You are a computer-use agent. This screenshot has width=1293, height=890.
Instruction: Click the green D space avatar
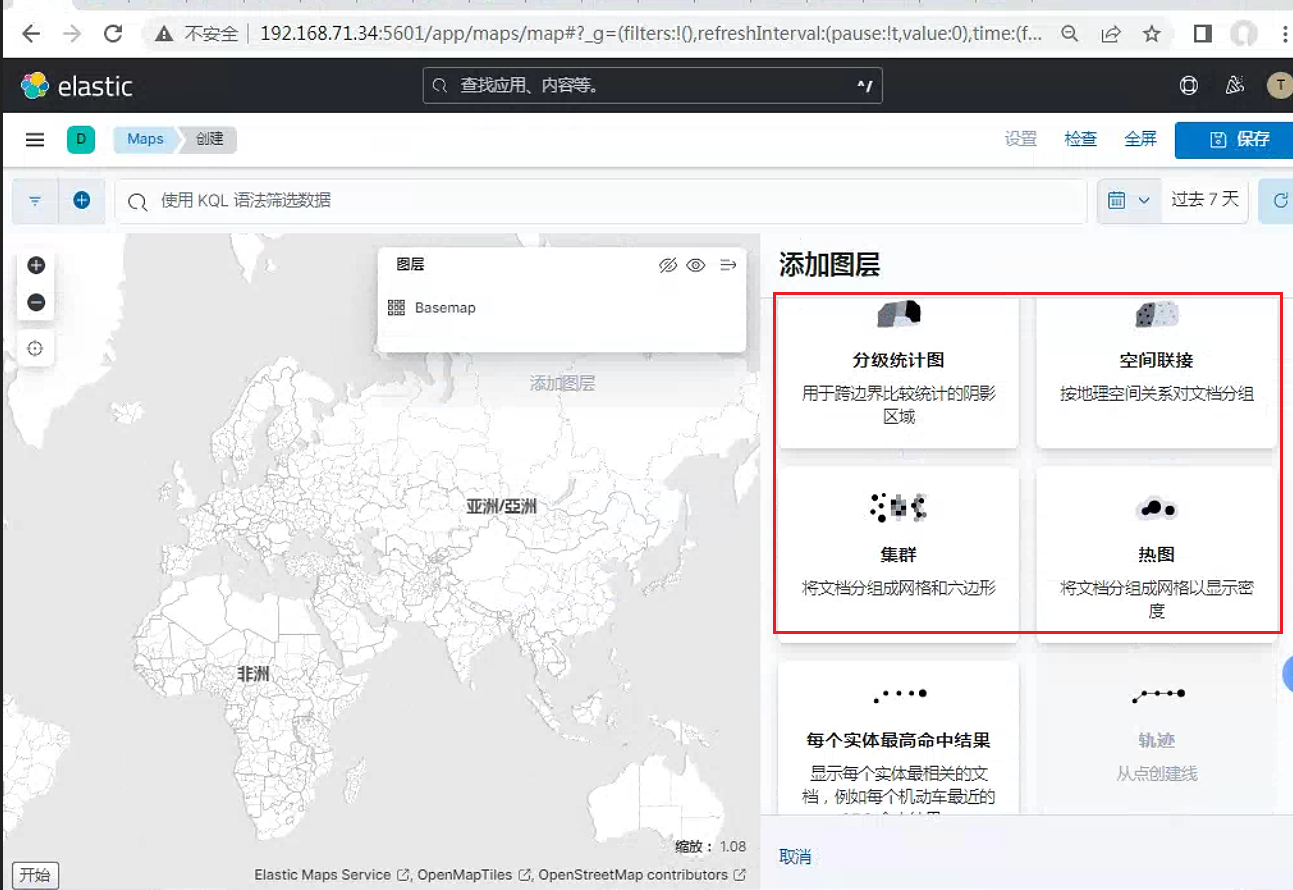(x=81, y=140)
